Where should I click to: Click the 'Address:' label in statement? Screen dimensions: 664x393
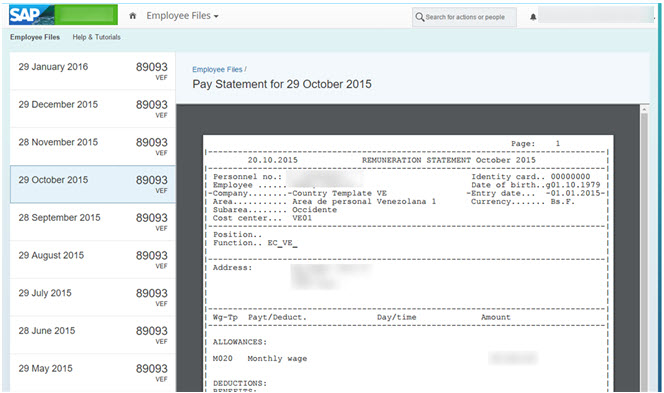click(232, 268)
